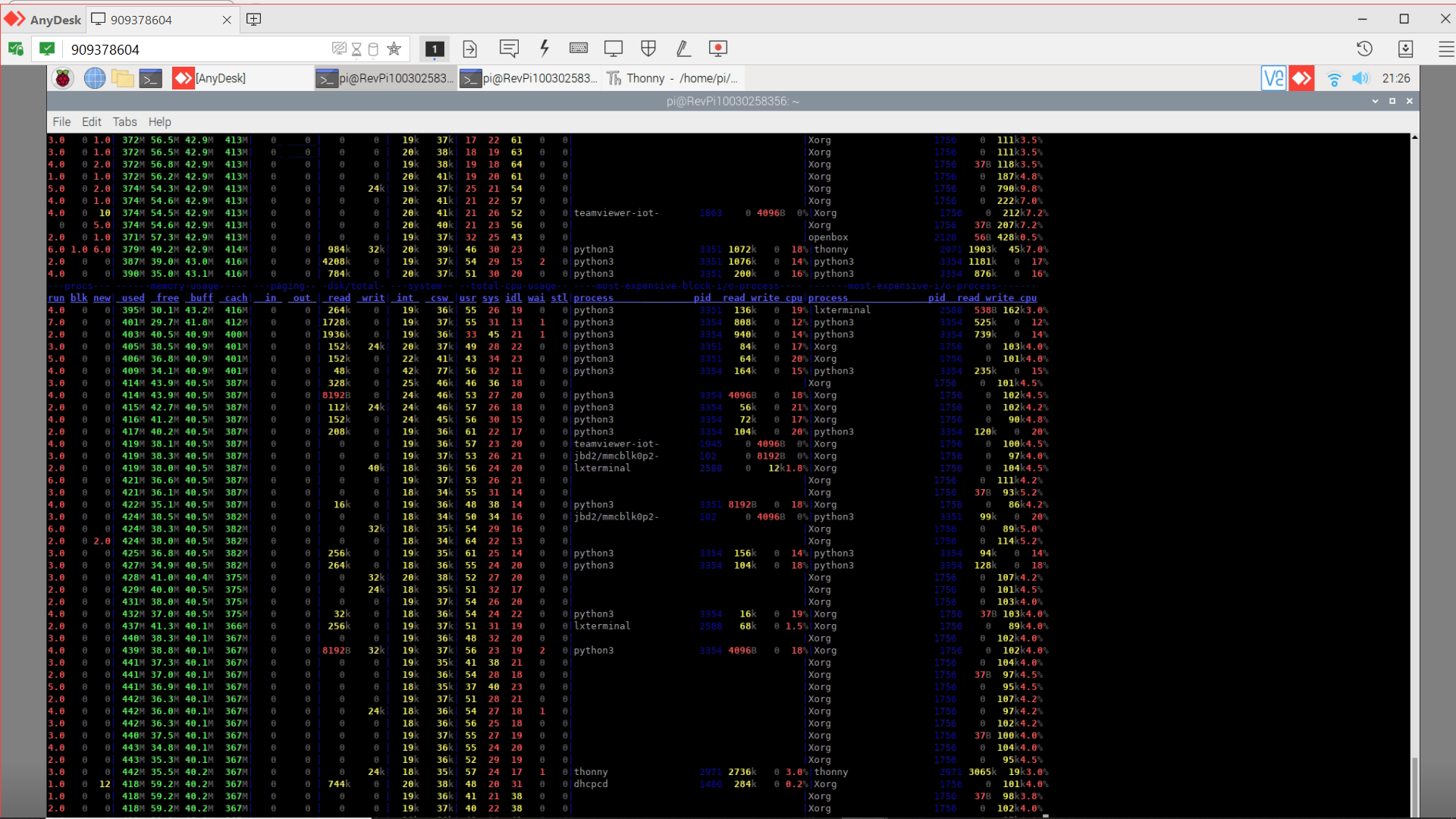1456x819 pixels.
Task: Add session to favorites with star icon
Action: (394, 49)
